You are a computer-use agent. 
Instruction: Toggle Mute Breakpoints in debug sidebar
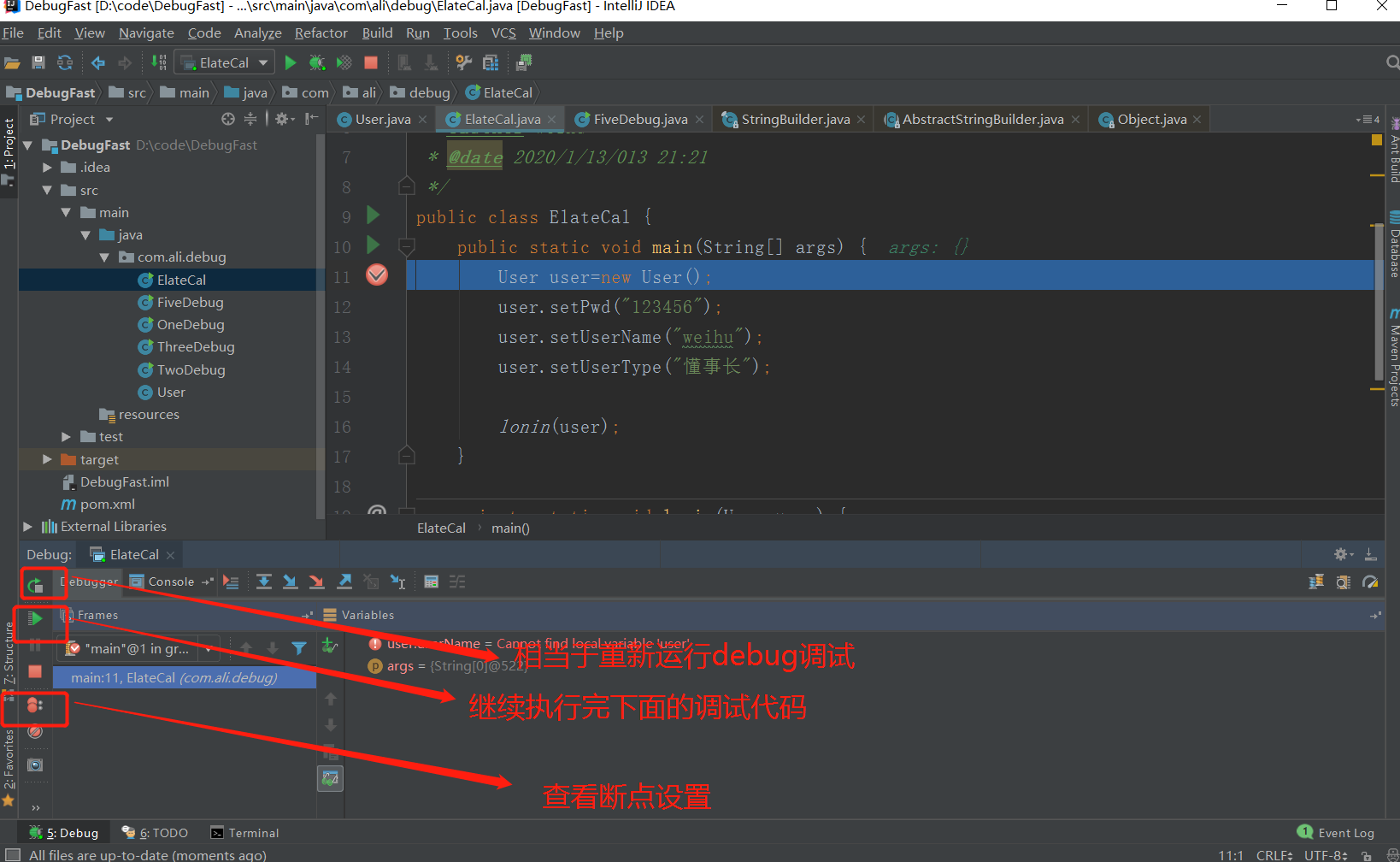click(x=35, y=731)
